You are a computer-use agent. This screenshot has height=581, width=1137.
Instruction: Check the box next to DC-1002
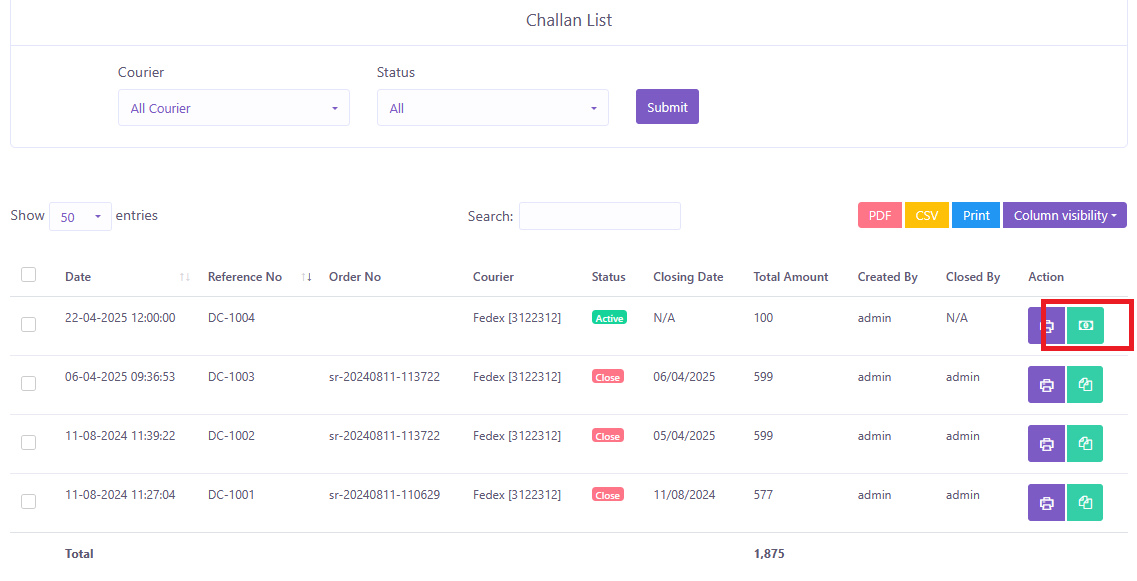28,442
